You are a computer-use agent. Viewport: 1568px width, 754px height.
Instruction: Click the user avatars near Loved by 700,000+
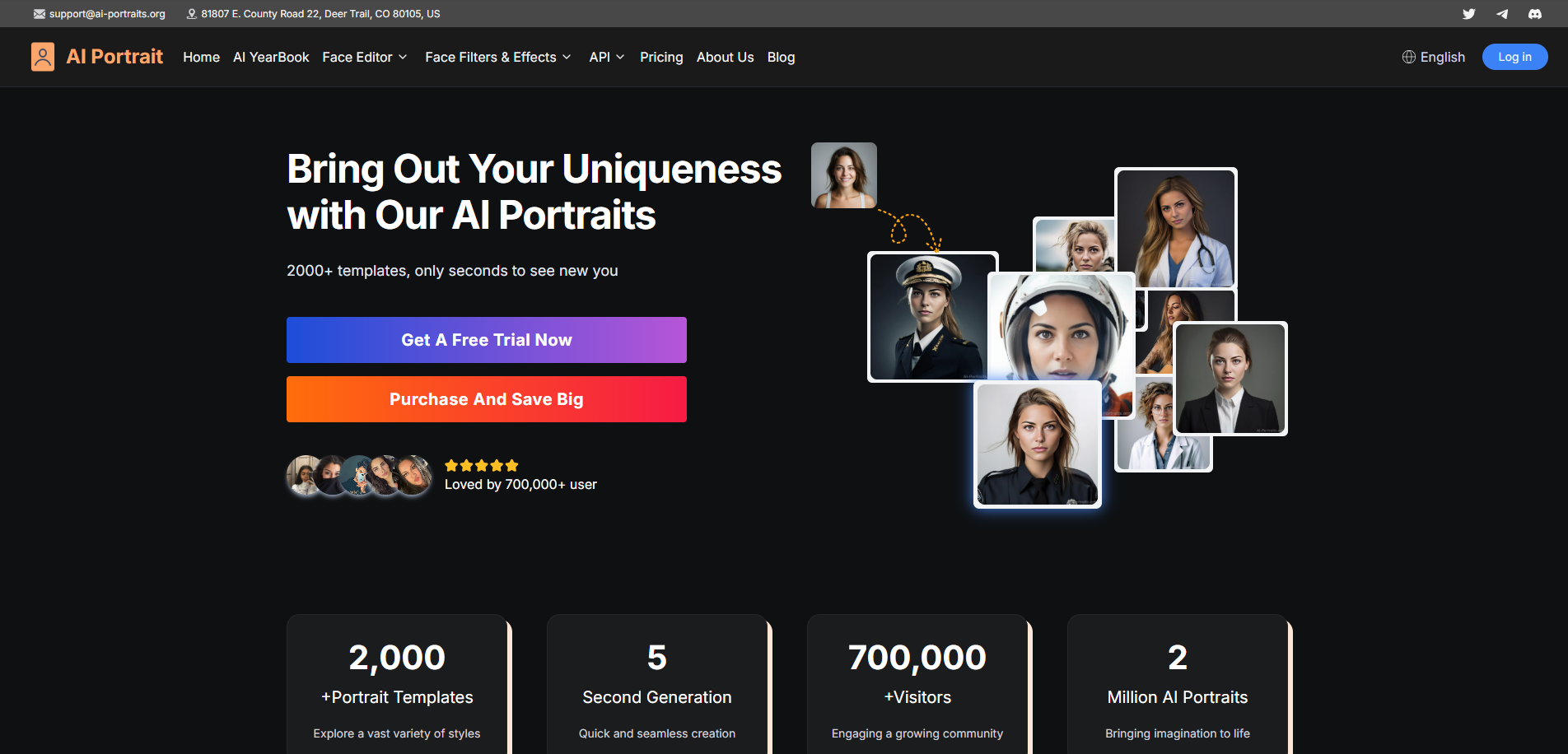pyautogui.click(x=358, y=476)
